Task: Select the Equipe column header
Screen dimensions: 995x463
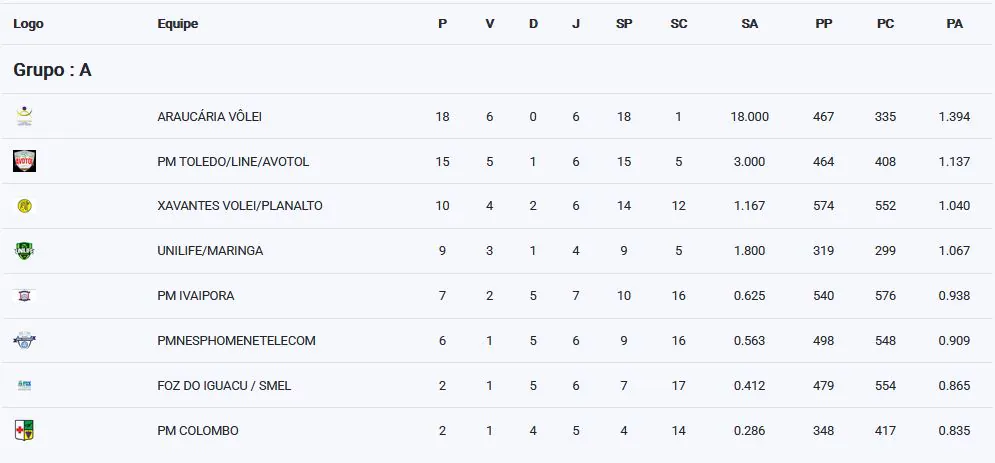Action: click(x=178, y=24)
